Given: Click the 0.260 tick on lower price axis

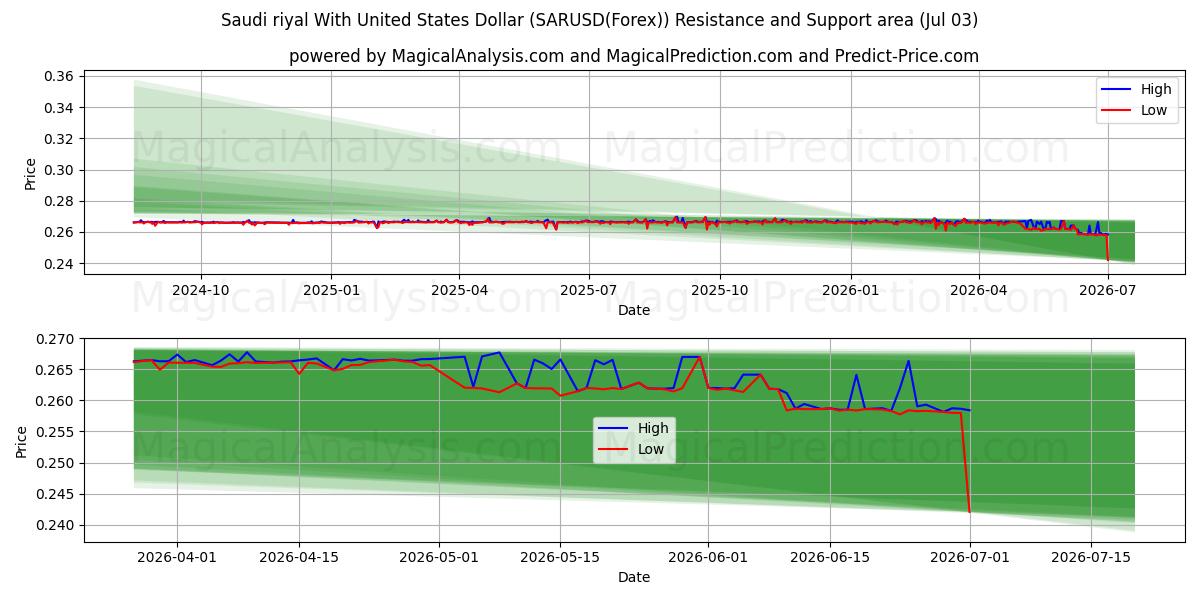Looking at the screenshot, I should 56,401.
